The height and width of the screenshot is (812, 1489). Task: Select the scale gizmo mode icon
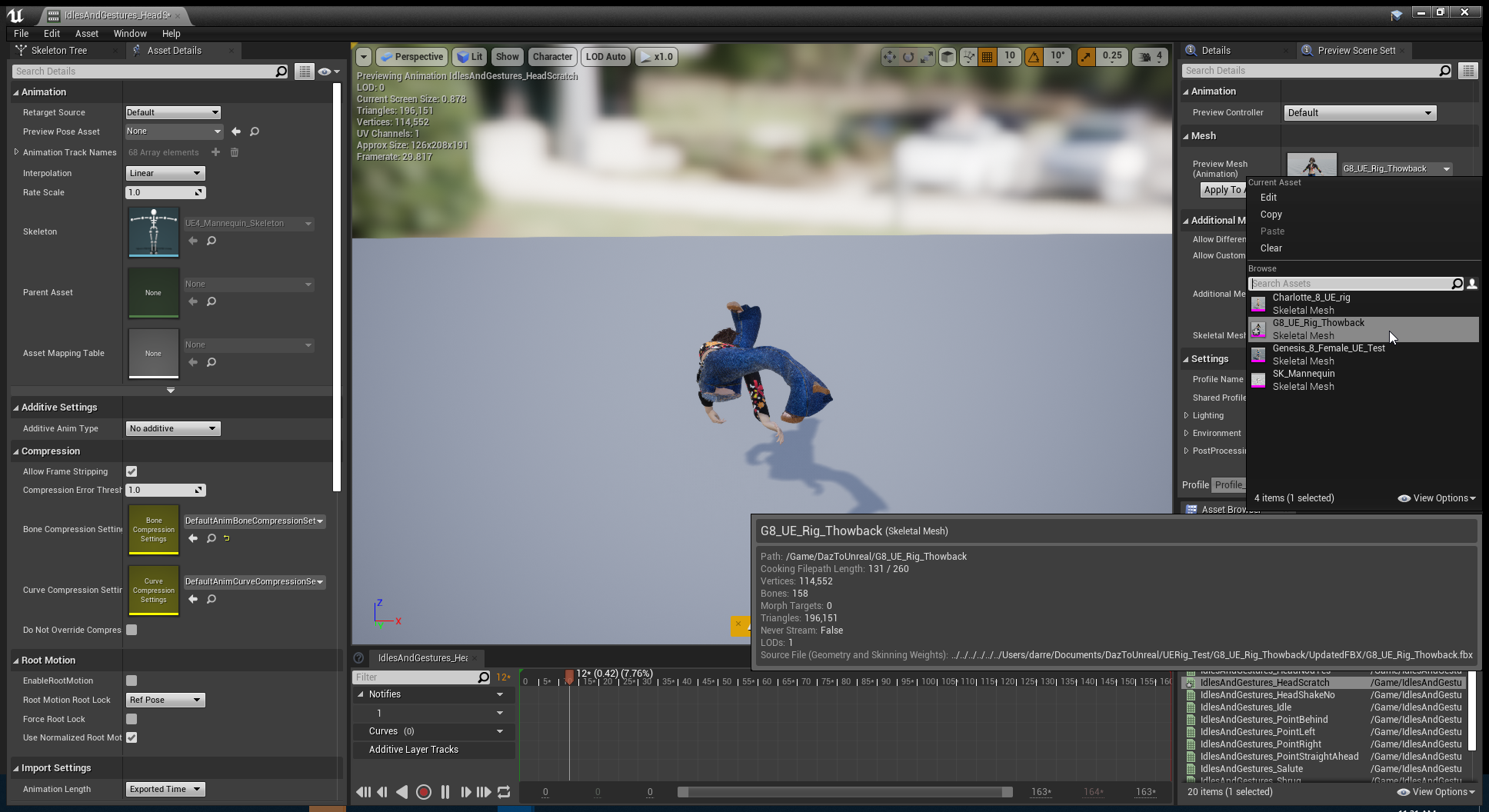927,57
